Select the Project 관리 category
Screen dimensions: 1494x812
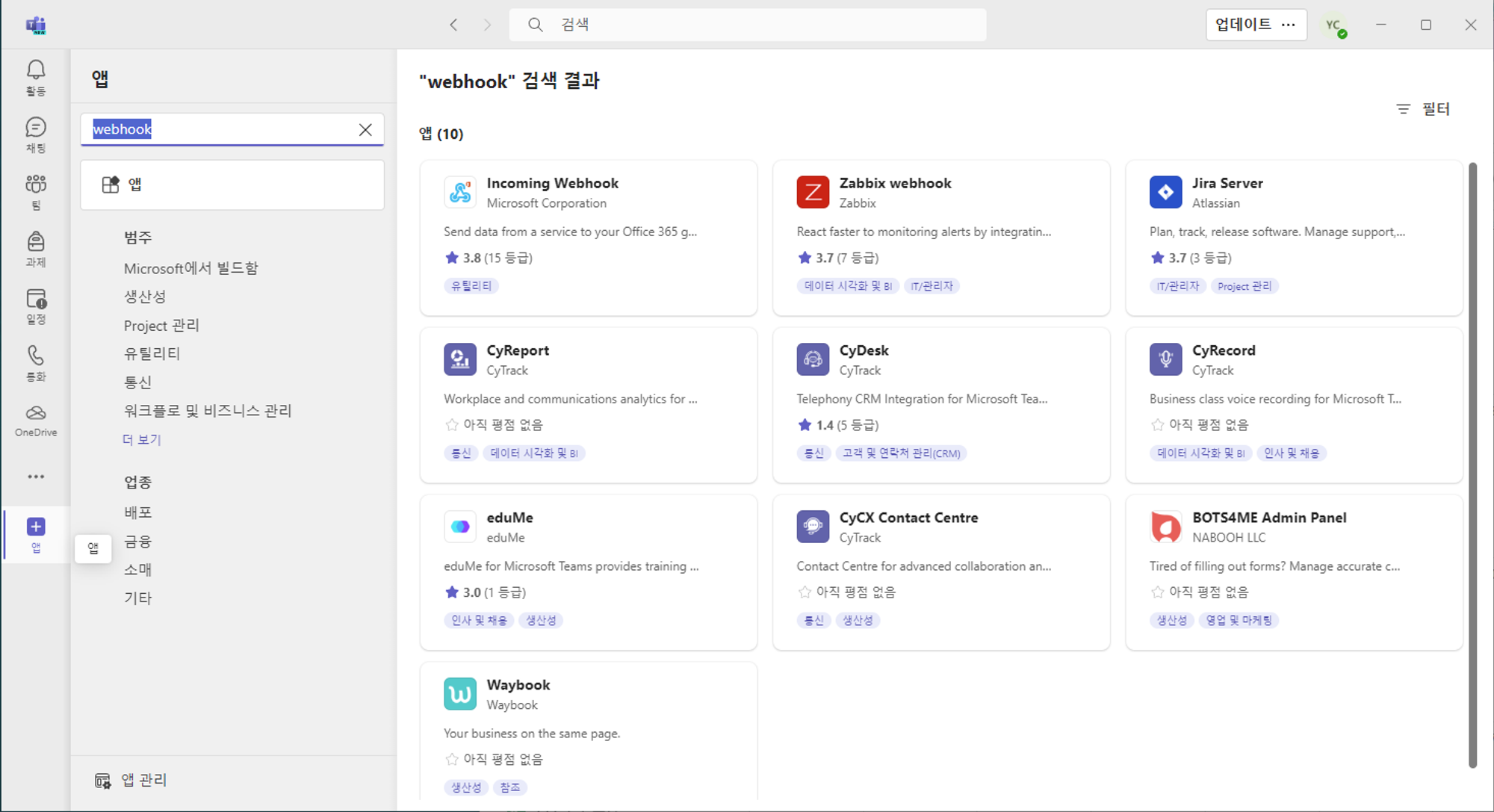point(161,325)
